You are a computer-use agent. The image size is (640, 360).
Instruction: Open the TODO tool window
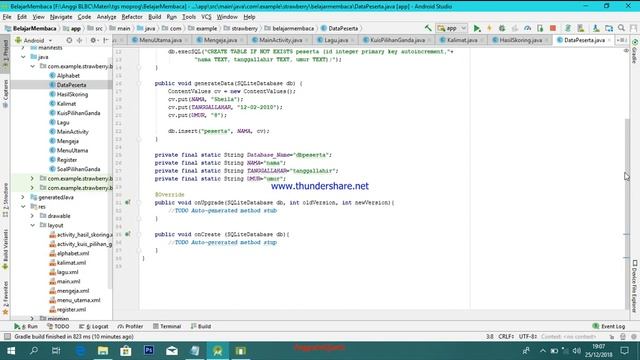click(58, 326)
